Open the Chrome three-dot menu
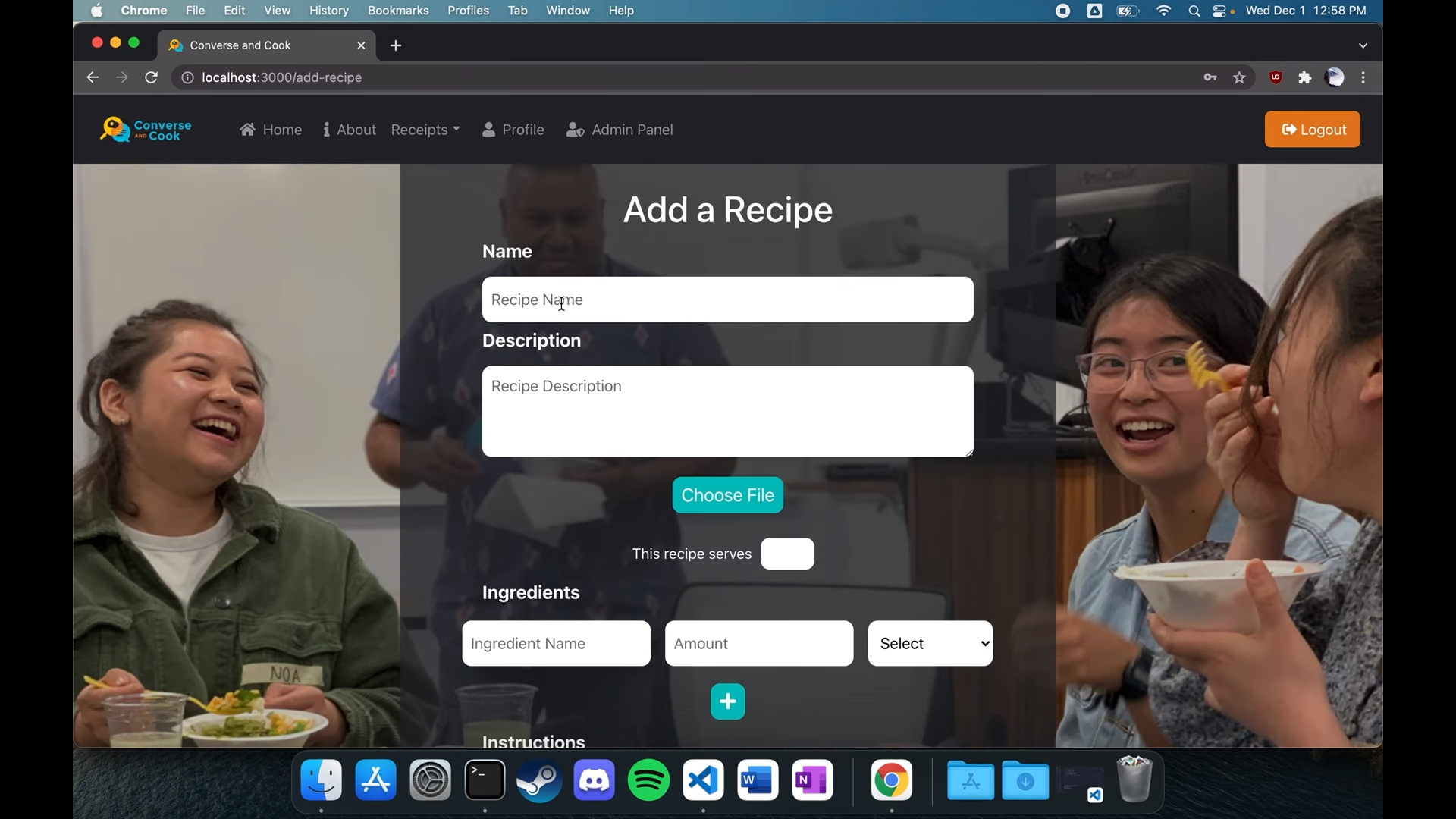Image resolution: width=1456 pixels, height=819 pixels. [x=1363, y=77]
